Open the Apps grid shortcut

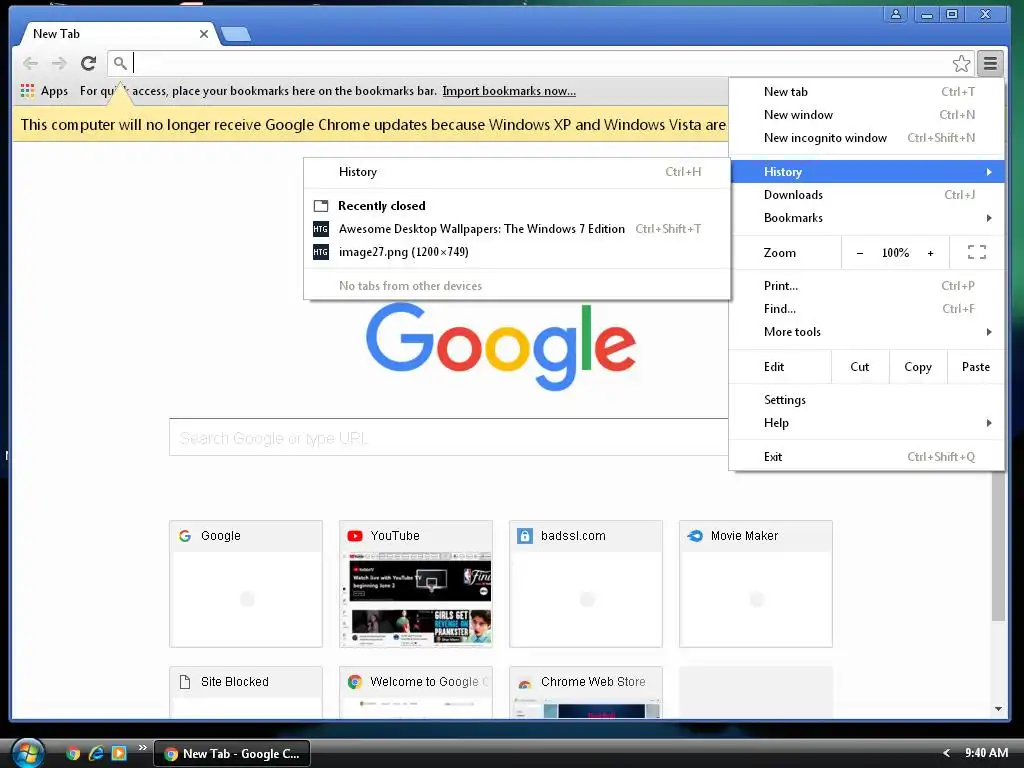(44, 91)
